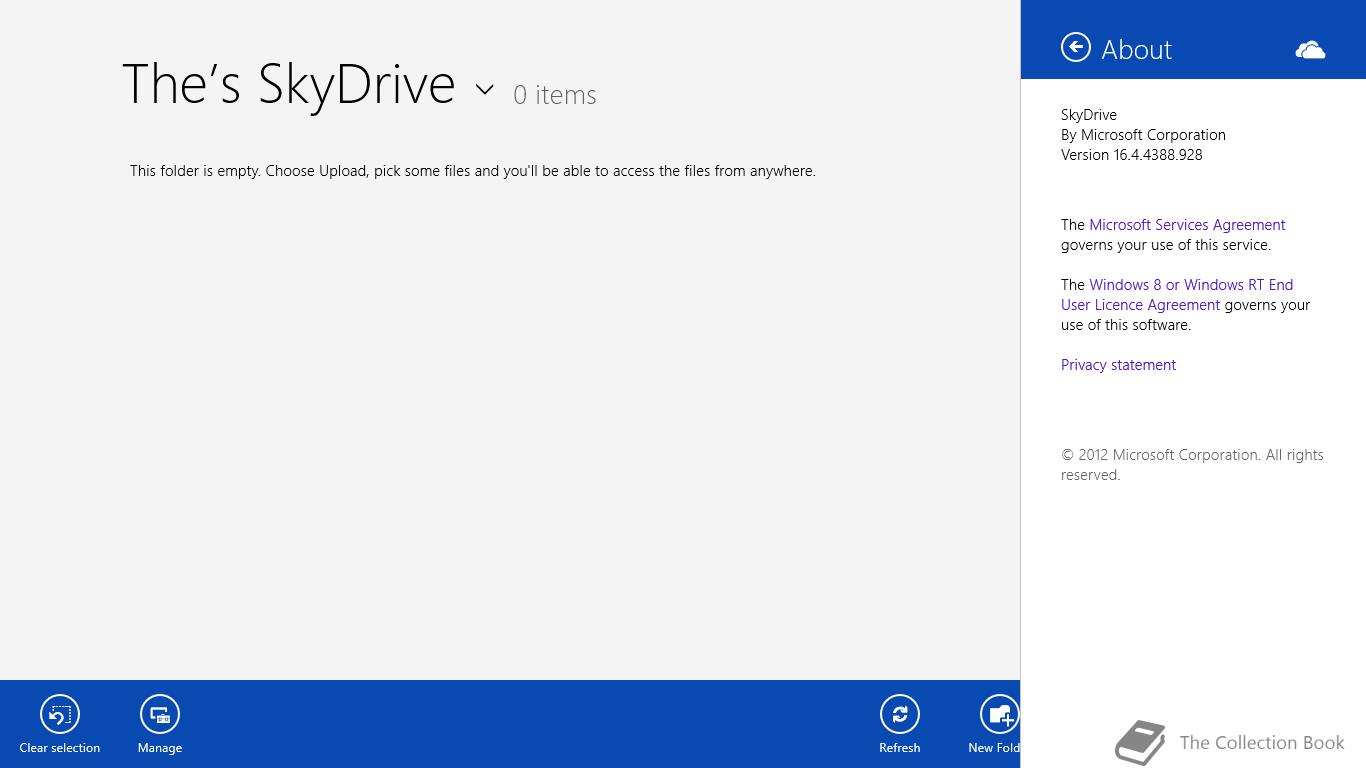The height and width of the screenshot is (768, 1366).
Task: Click the "© 2012 Microsoft Corporation" copyright text
Action: pyautogui.click(x=1192, y=465)
